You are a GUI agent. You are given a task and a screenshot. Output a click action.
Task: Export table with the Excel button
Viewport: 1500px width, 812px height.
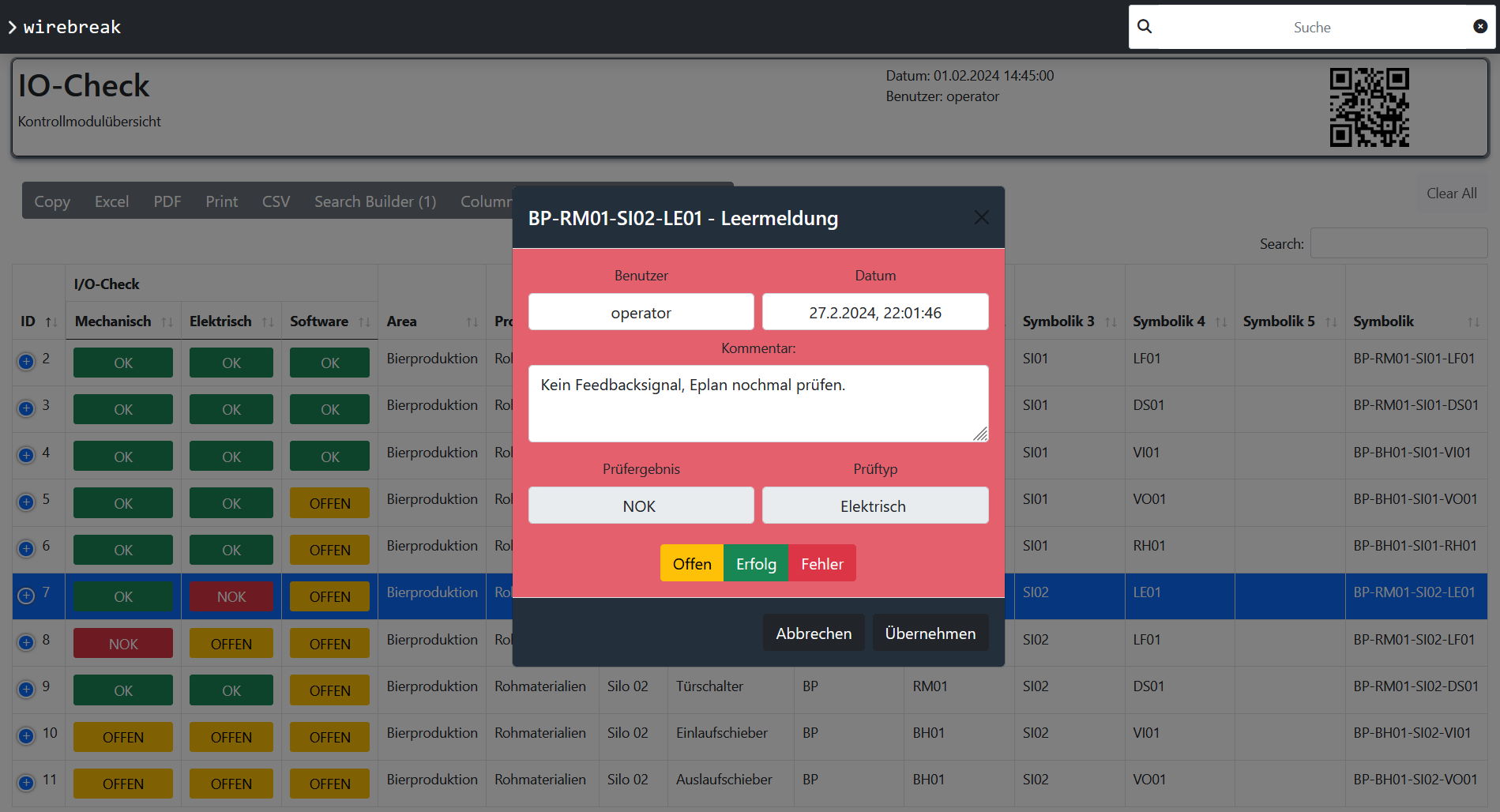point(111,201)
